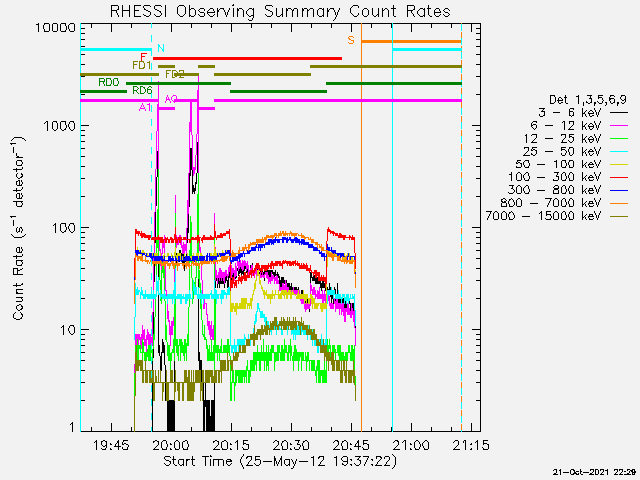Viewport: 640px width, 480px height.
Task: Click the magenta 'A0' attenuator label
Action: point(171,99)
